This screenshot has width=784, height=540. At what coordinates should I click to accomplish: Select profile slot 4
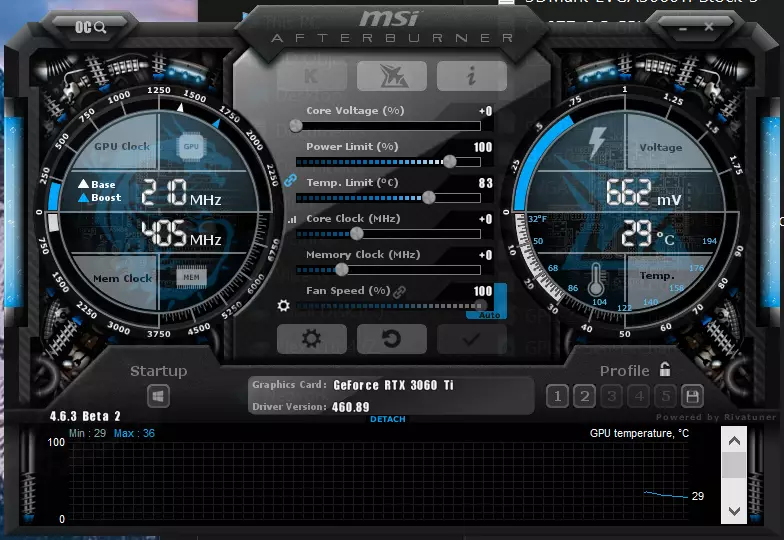(638, 397)
